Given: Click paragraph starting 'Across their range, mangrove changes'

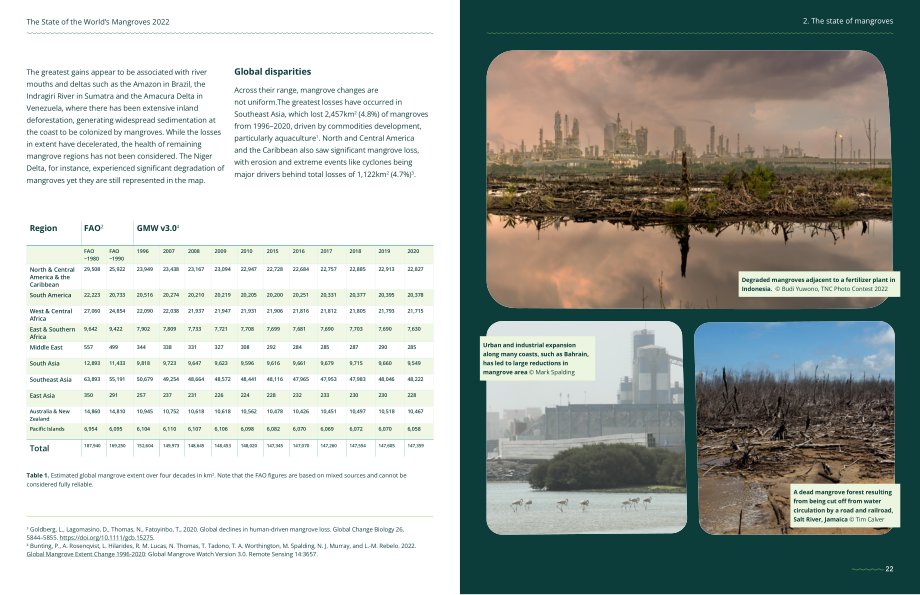Looking at the screenshot, I should 331,132.
